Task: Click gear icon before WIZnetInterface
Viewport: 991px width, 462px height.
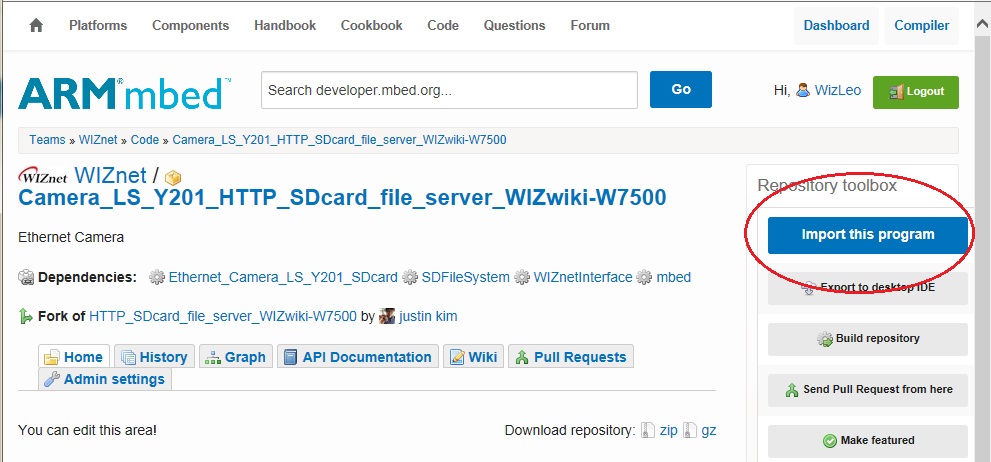Action: click(521, 277)
